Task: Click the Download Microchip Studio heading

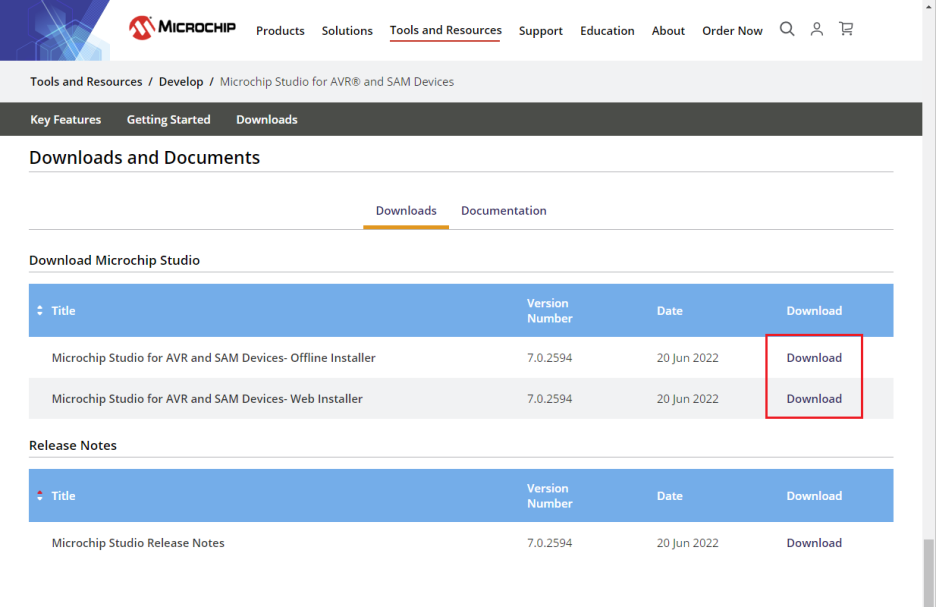Action: coord(114,260)
